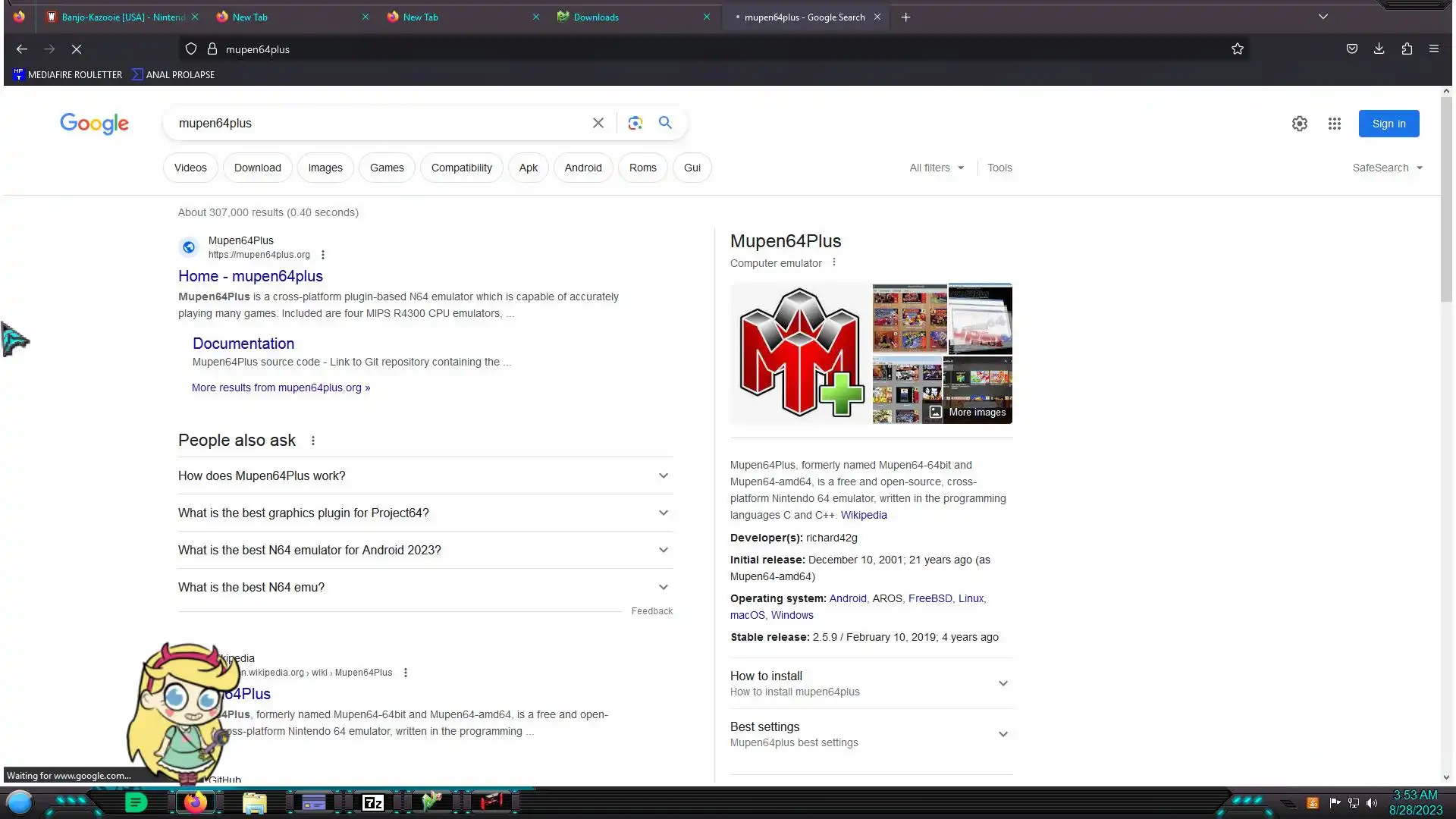Viewport: 1456px width, 819px height.
Task: Stop page loading in toolbar
Action: coord(77,49)
